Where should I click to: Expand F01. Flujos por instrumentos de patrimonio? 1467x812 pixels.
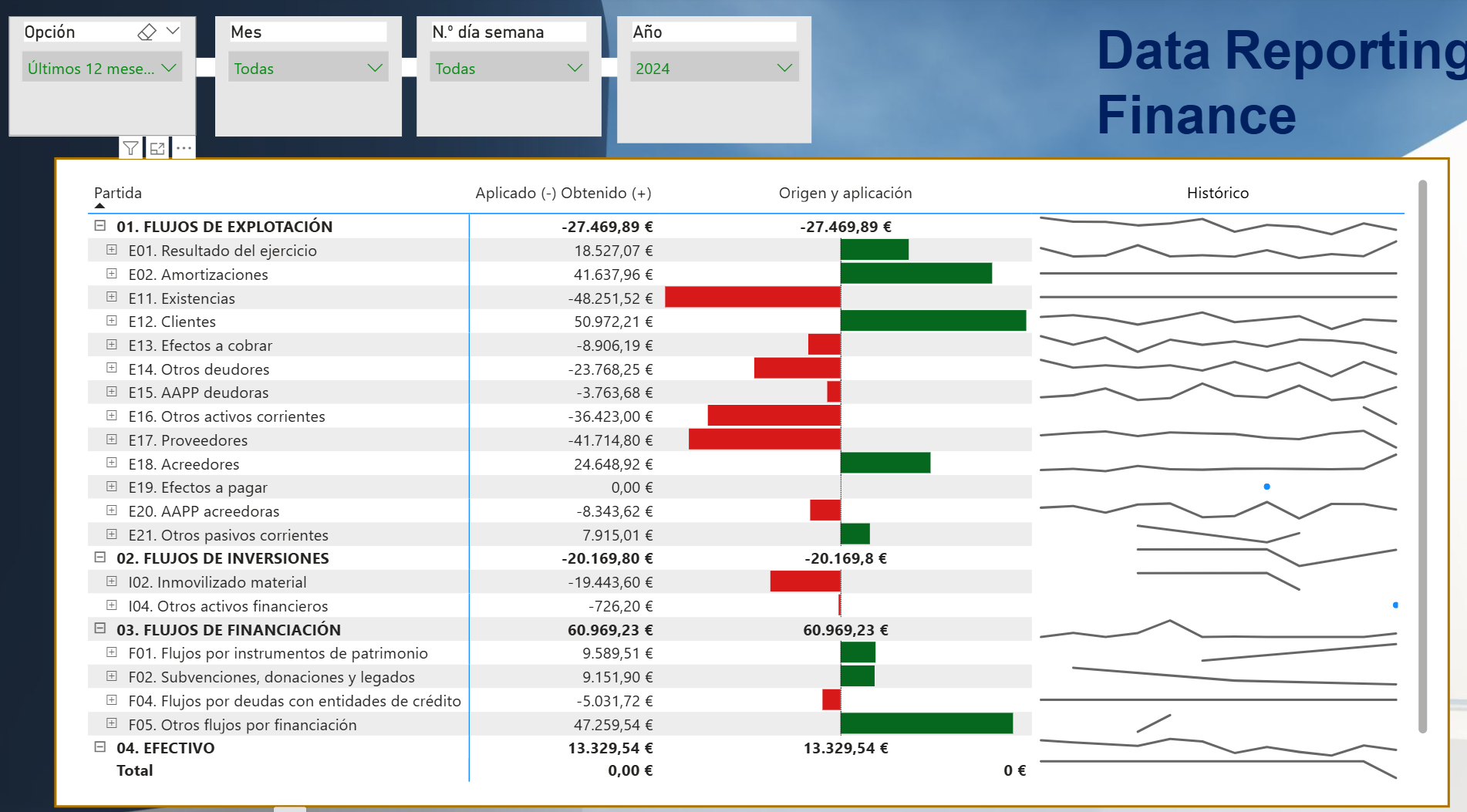tap(112, 652)
